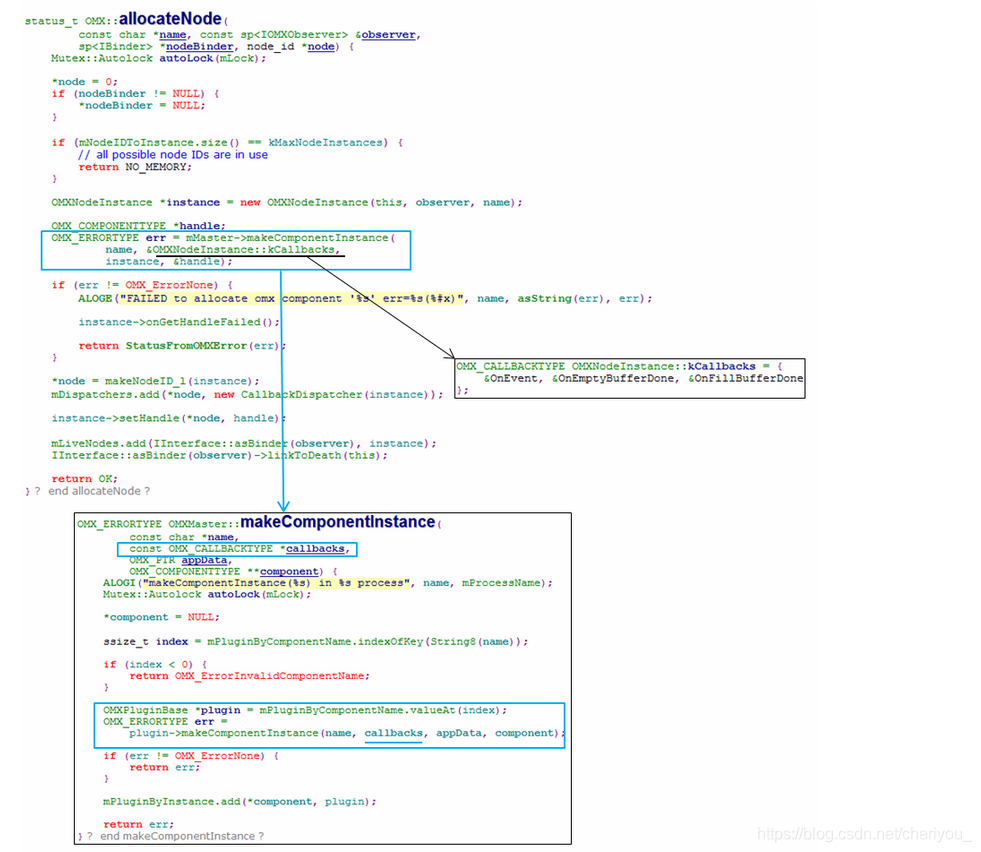981x852 pixels.
Task: Click the boxed OMXPluginBase plugin code
Action: 330,722
